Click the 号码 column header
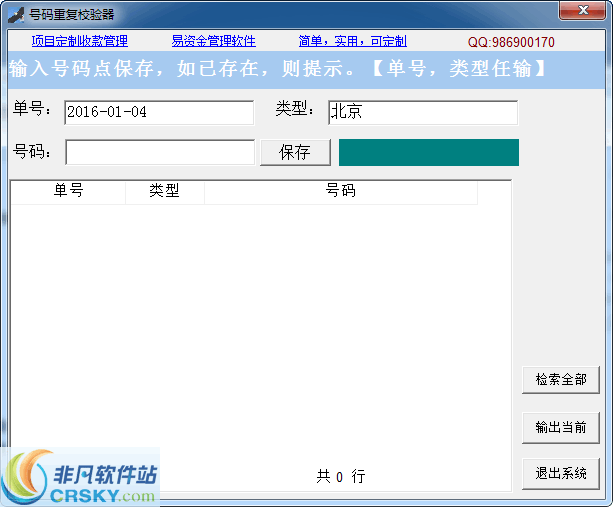This screenshot has height=507, width=613. click(341, 191)
